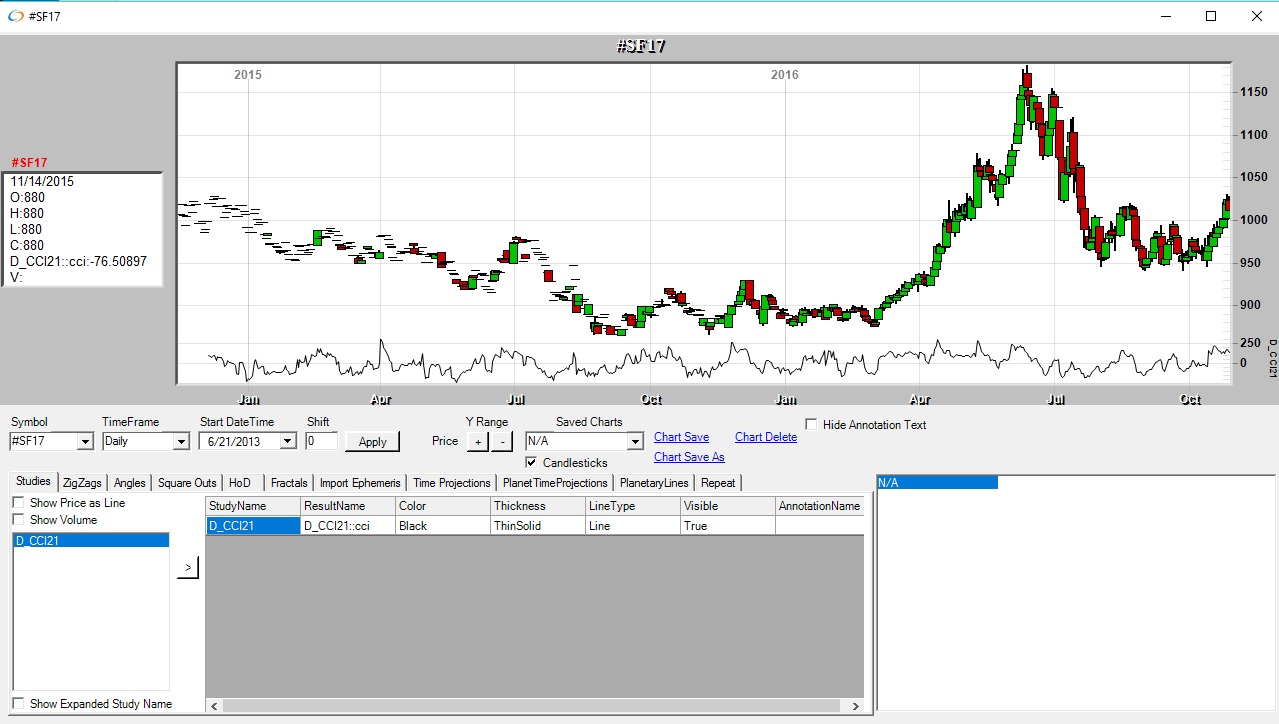Viewport: 1279px width, 724px height.
Task: Enable Show Price as Line checkbox
Action: click(18, 503)
